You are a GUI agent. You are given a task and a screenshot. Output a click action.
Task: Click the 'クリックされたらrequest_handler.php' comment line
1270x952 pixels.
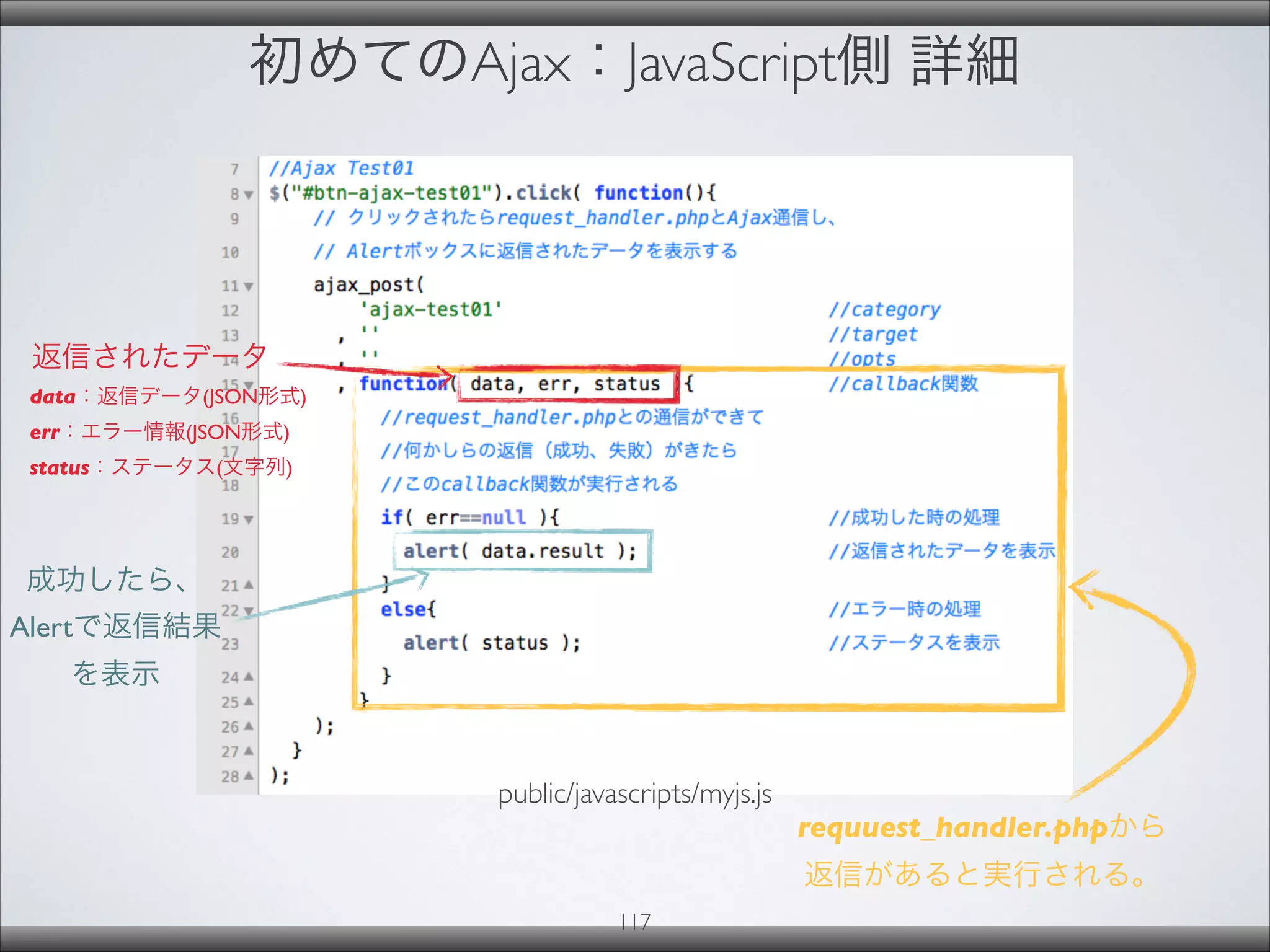click(575, 218)
